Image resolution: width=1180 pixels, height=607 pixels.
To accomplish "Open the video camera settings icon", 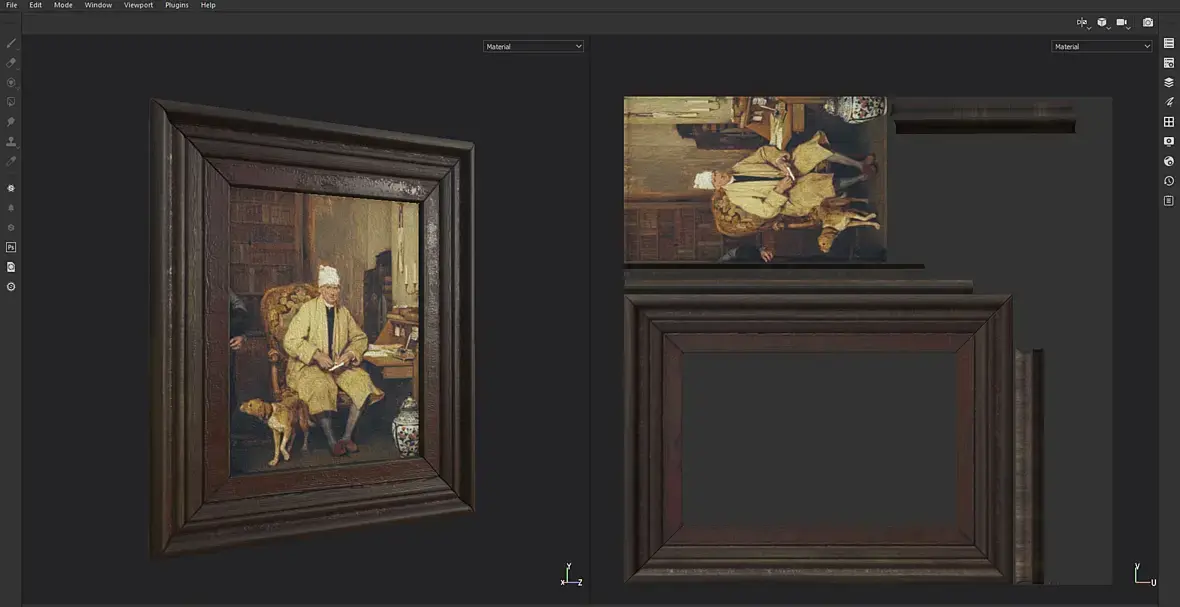I will pos(1124,23).
